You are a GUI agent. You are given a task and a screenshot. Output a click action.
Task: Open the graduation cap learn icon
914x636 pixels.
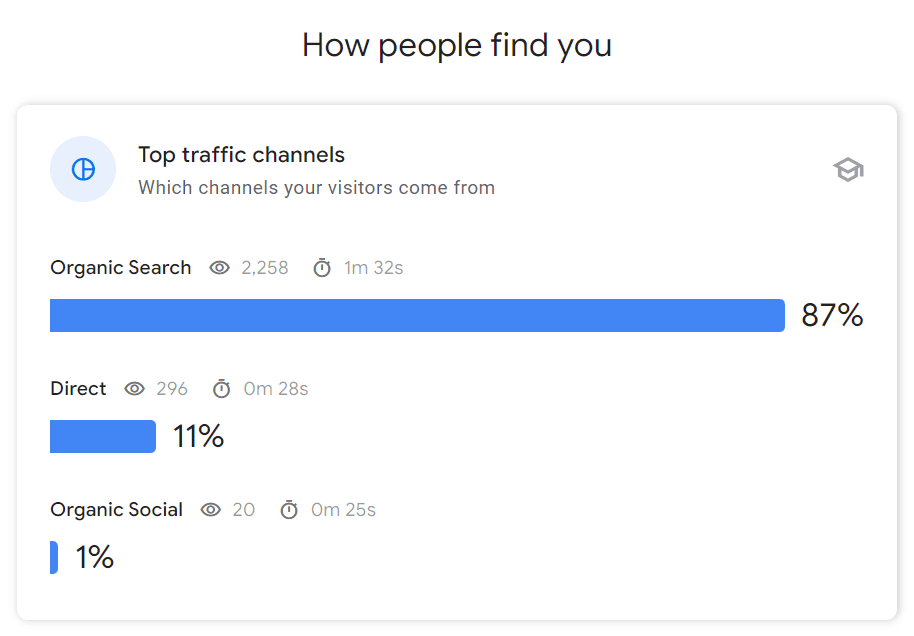848,170
